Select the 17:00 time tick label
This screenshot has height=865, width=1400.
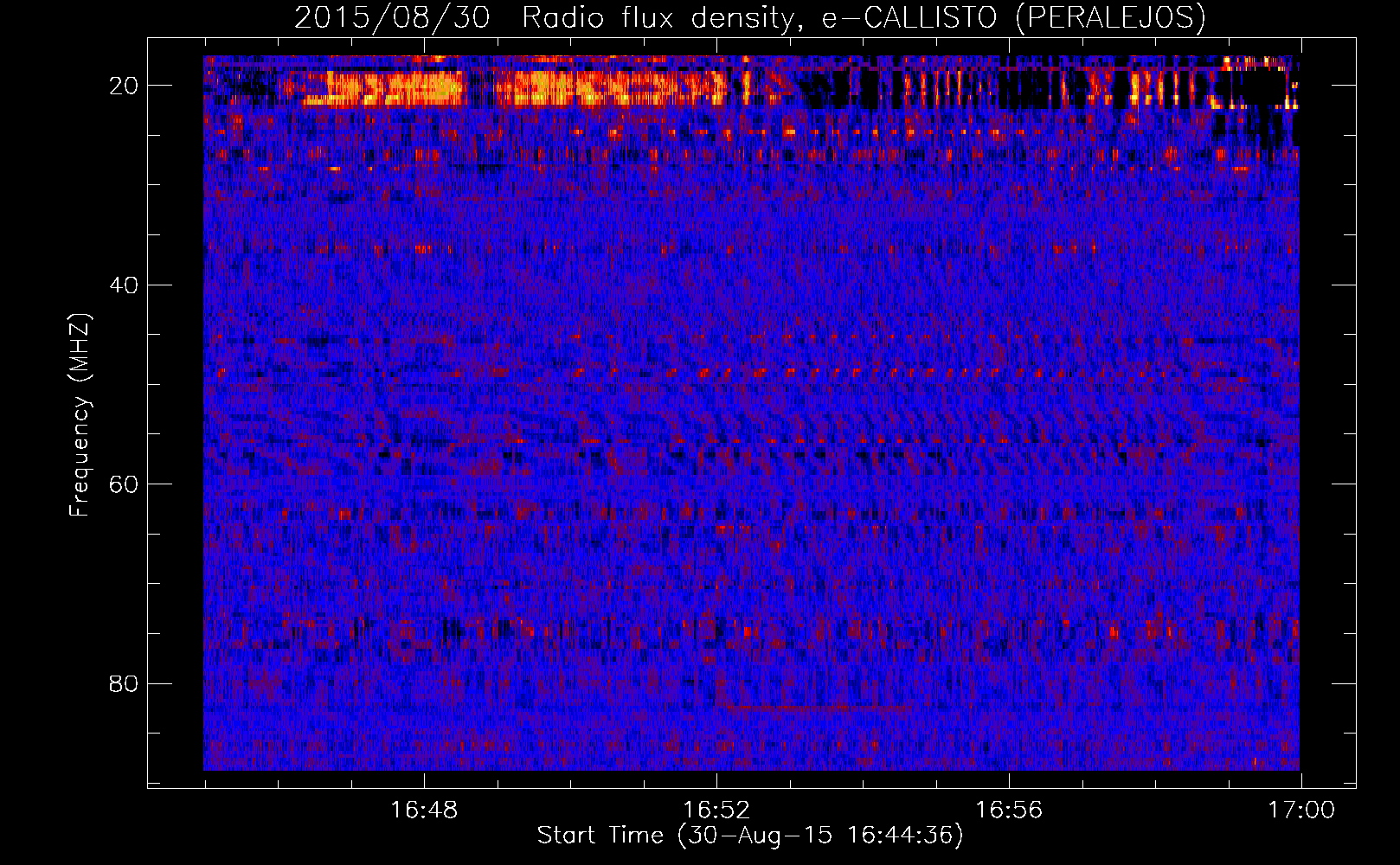(1301, 811)
